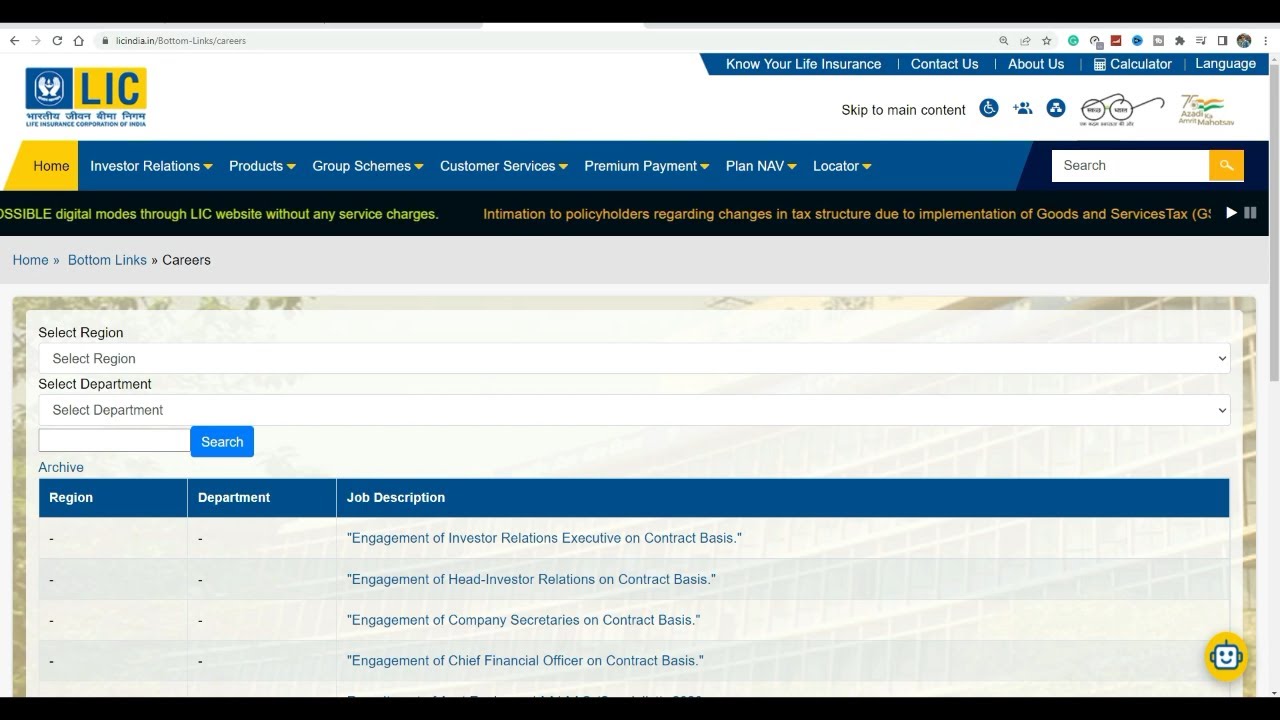Open the speedometer extension icon
The height and width of the screenshot is (720, 1280).
pos(1095,41)
